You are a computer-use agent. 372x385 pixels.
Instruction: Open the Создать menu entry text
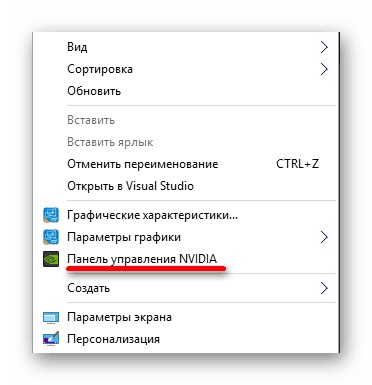(x=88, y=288)
